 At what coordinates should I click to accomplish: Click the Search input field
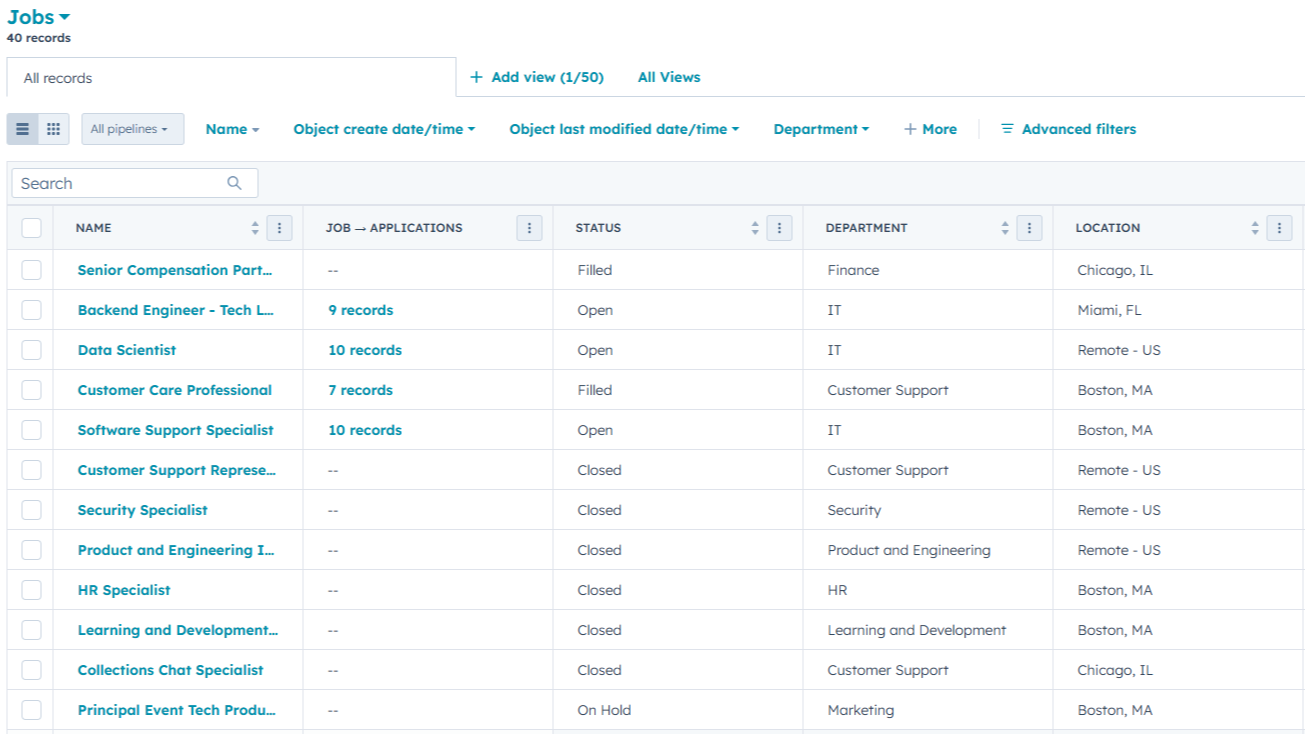(120, 183)
